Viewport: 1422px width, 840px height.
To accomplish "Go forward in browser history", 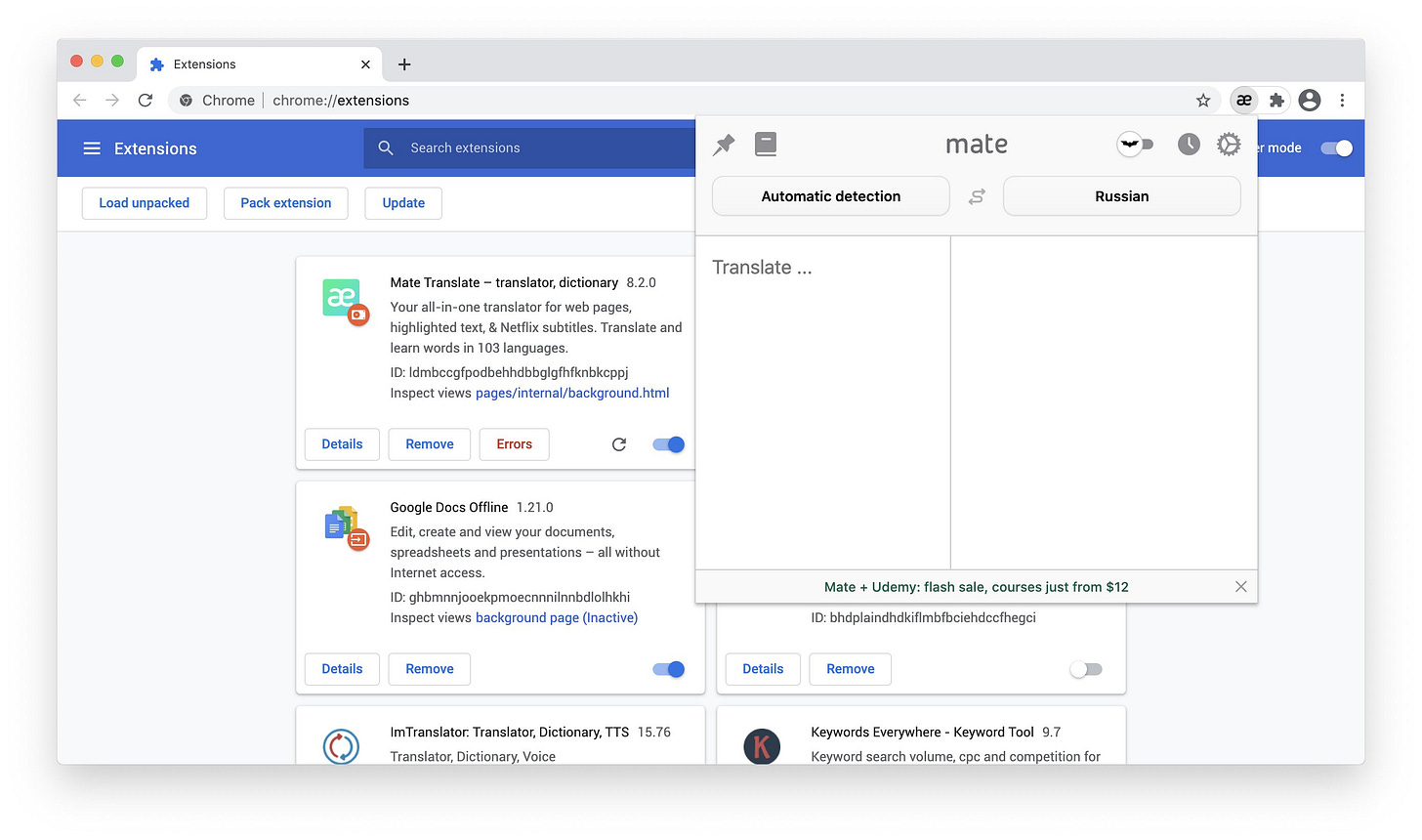I will pos(112,100).
